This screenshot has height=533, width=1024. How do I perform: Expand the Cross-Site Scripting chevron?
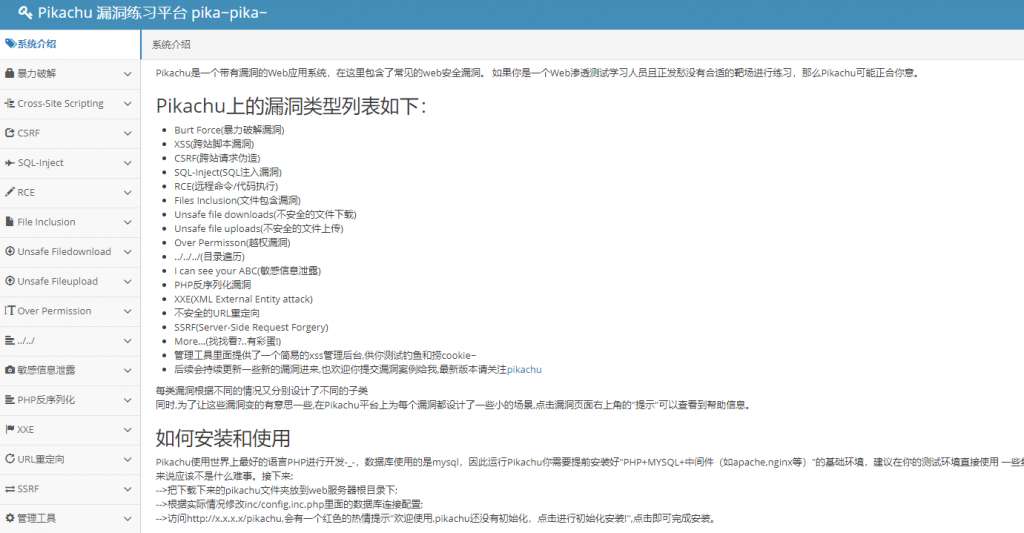pos(127,103)
